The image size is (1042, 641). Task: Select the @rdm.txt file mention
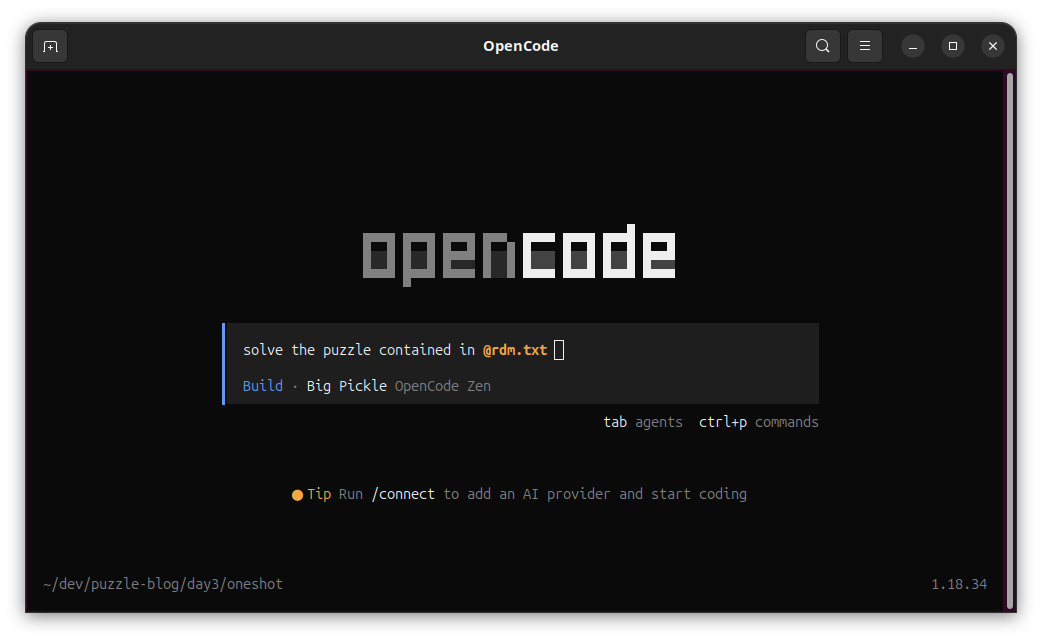coord(515,350)
